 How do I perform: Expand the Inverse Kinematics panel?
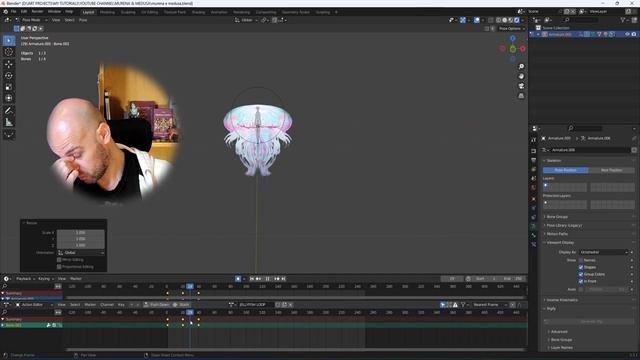click(x=562, y=300)
